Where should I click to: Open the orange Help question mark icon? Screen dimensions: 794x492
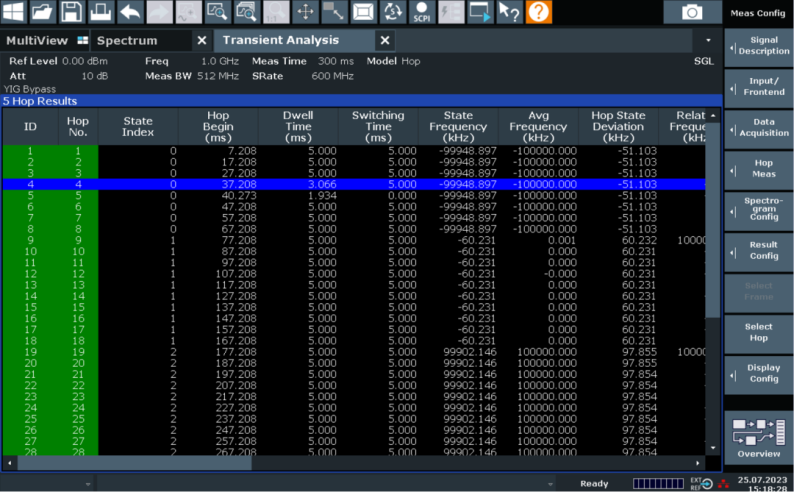pos(539,12)
